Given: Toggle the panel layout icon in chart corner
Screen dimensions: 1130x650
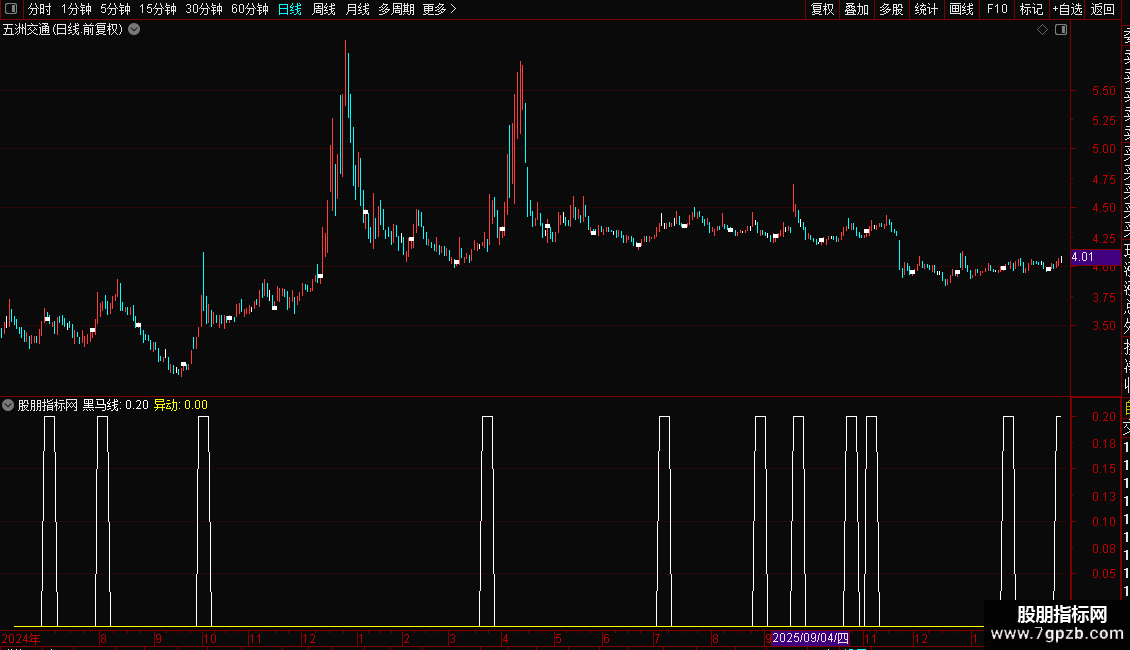Looking at the screenshot, I should pyautogui.click(x=1061, y=30).
